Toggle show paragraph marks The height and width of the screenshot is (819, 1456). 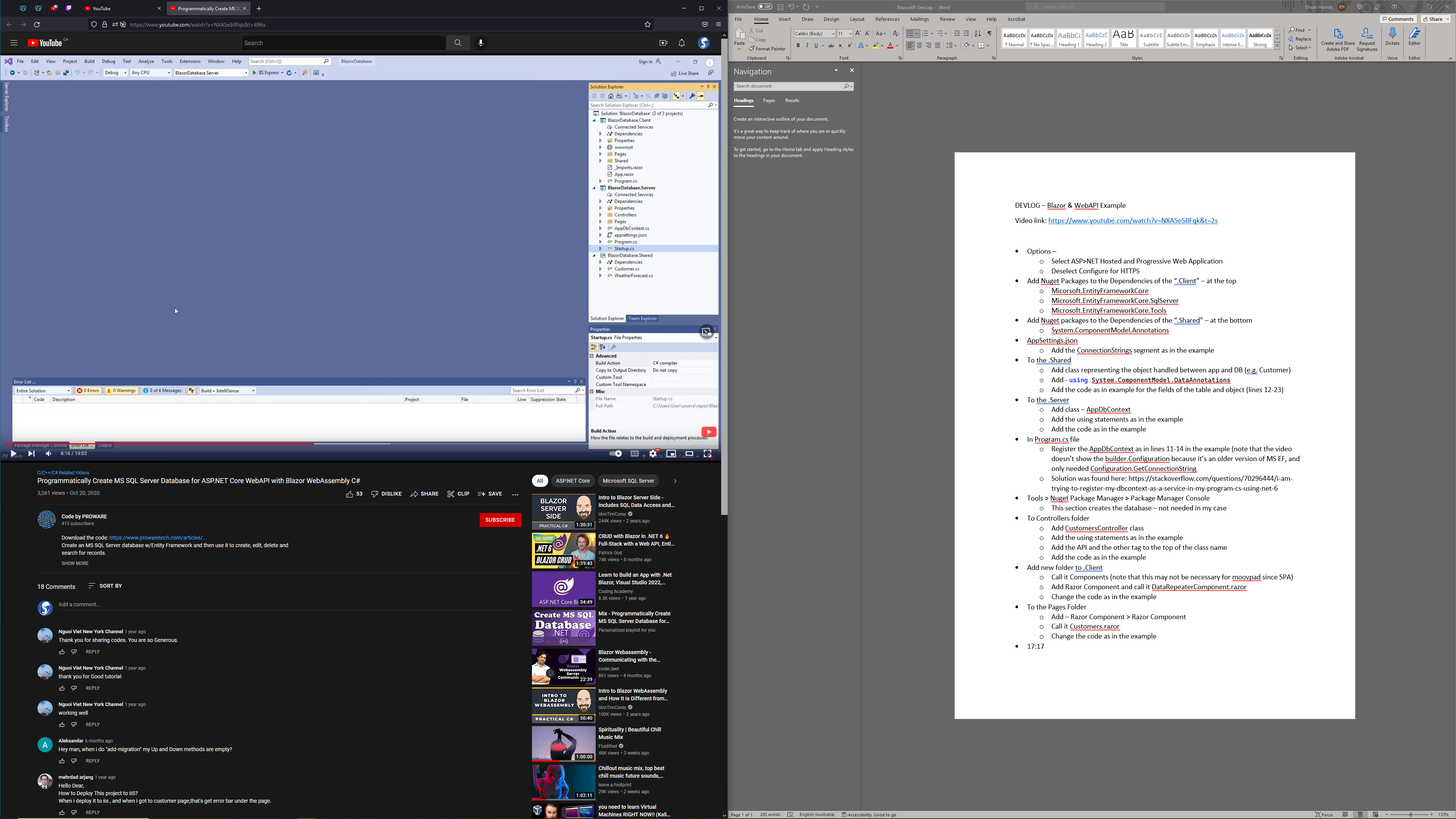pos(989,34)
